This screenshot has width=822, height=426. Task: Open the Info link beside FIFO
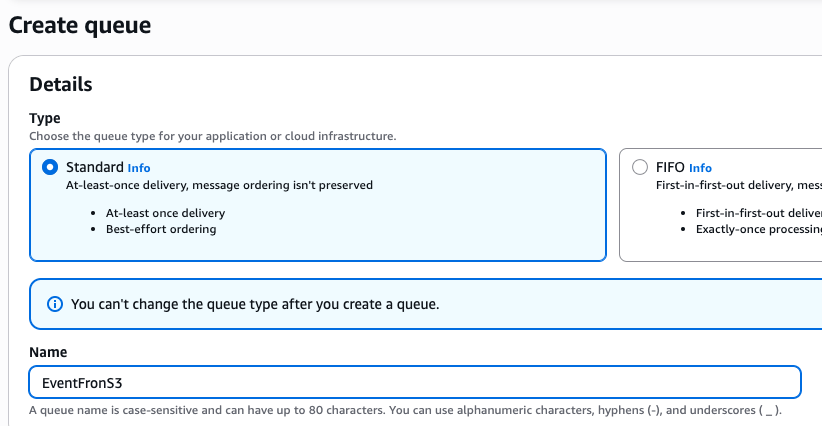point(700,168)
